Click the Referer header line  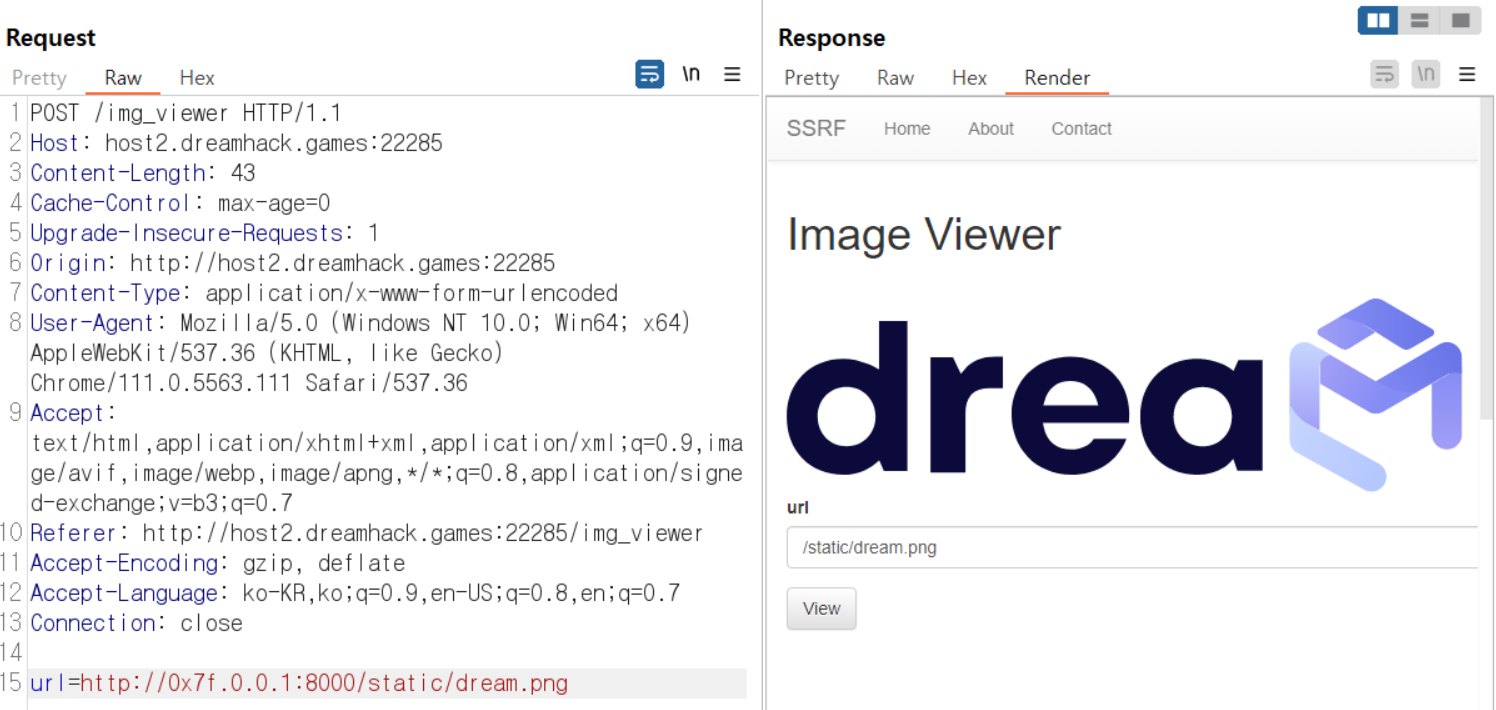pyautogui.click(x=367, y=532)
